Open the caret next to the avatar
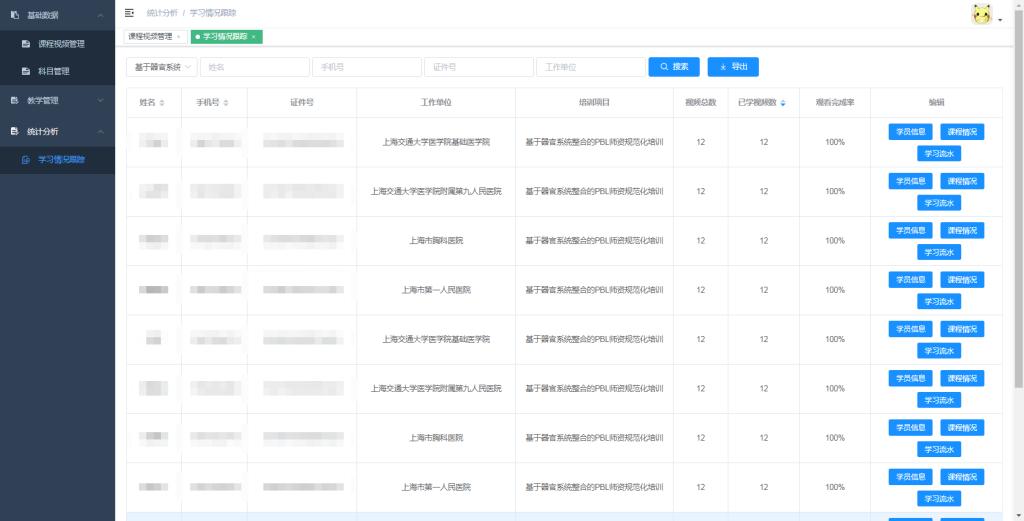The height and width of the screenshot is (521, 1024). [x=1000, y=21]
